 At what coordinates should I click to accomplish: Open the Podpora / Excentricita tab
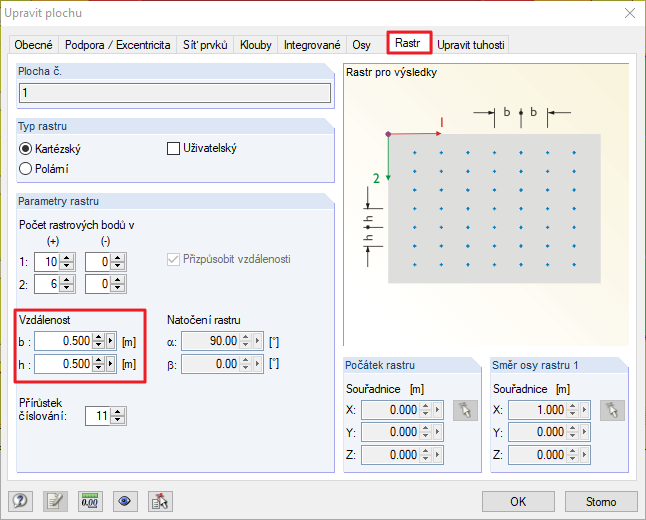pos(117,45)
